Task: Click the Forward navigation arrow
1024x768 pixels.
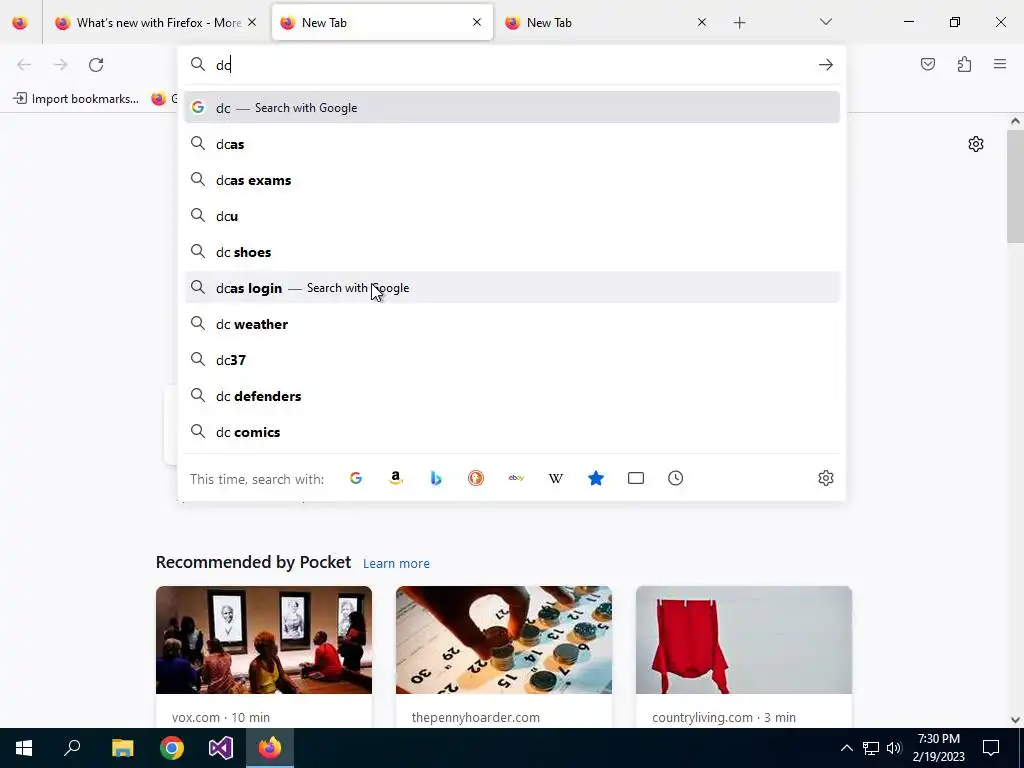Action: coord(60,65)
